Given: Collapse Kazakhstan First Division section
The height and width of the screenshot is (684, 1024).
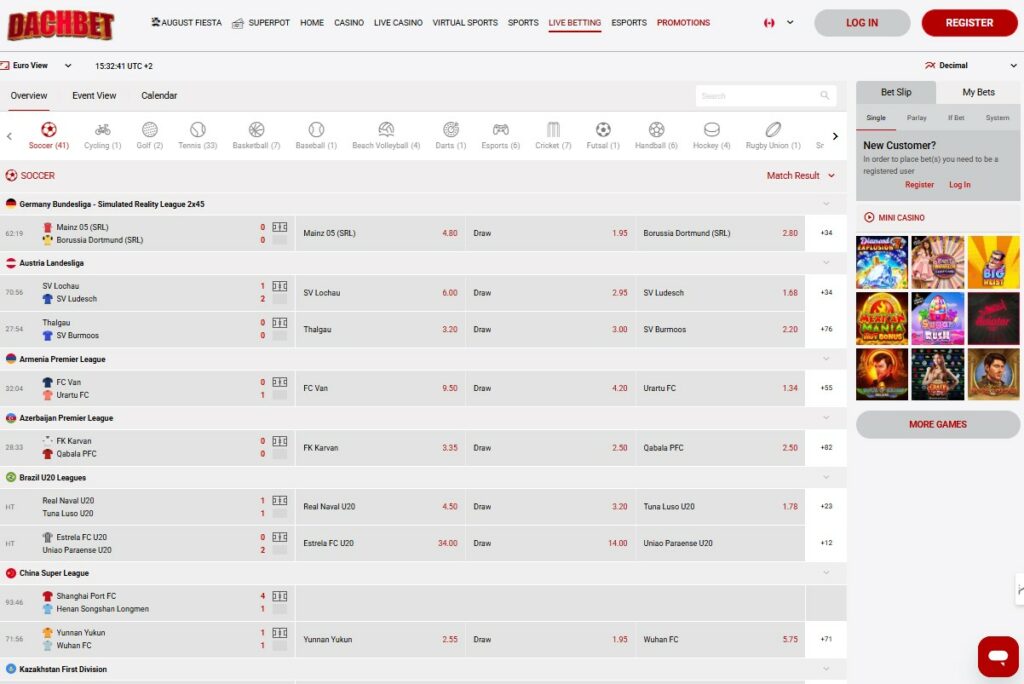Looking at the screenshot, I should [826, 668].
